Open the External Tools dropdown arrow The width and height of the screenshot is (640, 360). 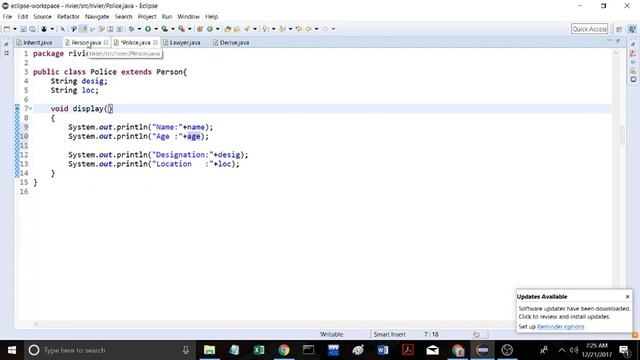click(189, 29)
